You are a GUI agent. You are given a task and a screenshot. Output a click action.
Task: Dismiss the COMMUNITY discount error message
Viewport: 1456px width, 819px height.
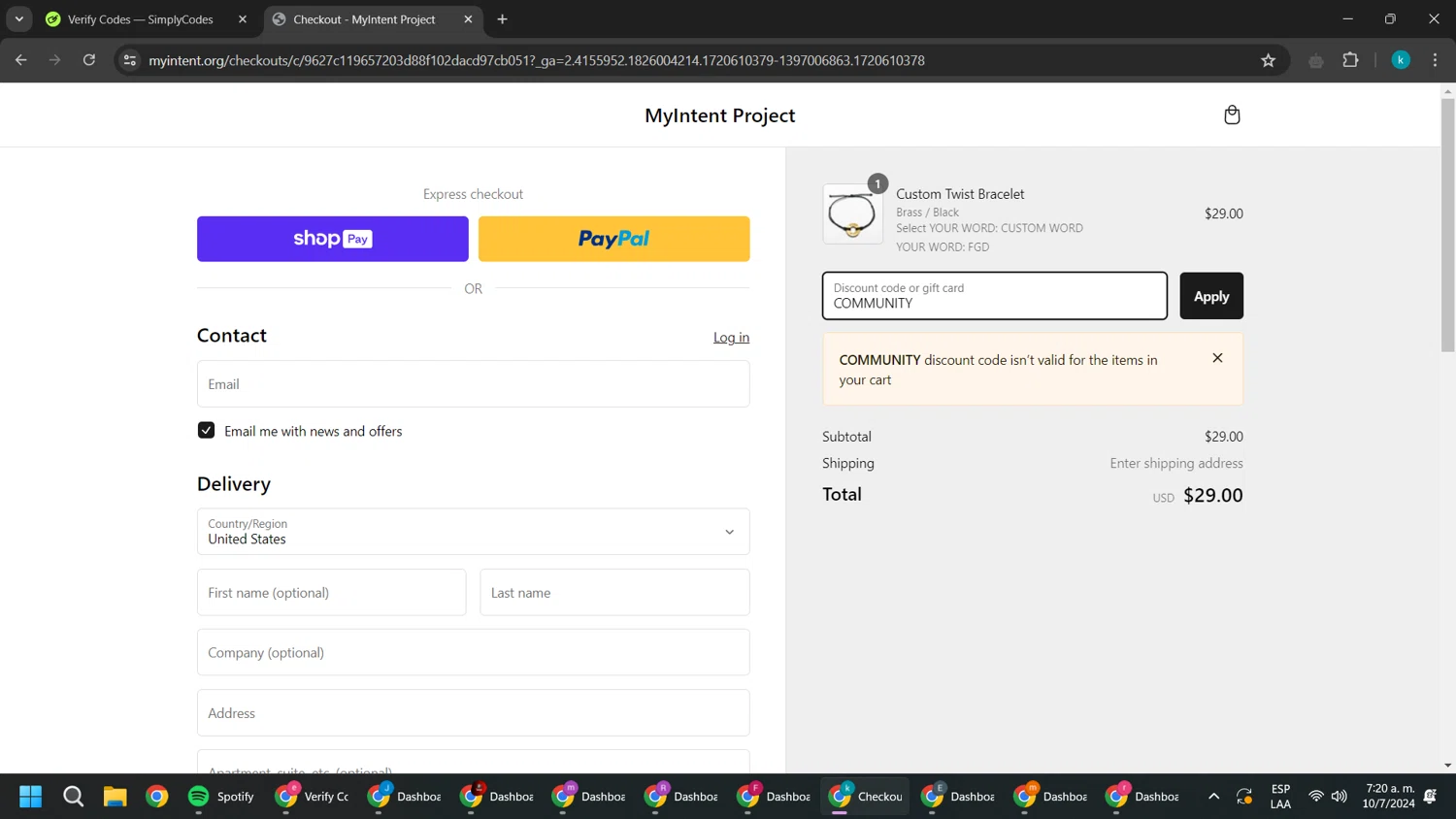[x=1217, y=358]
